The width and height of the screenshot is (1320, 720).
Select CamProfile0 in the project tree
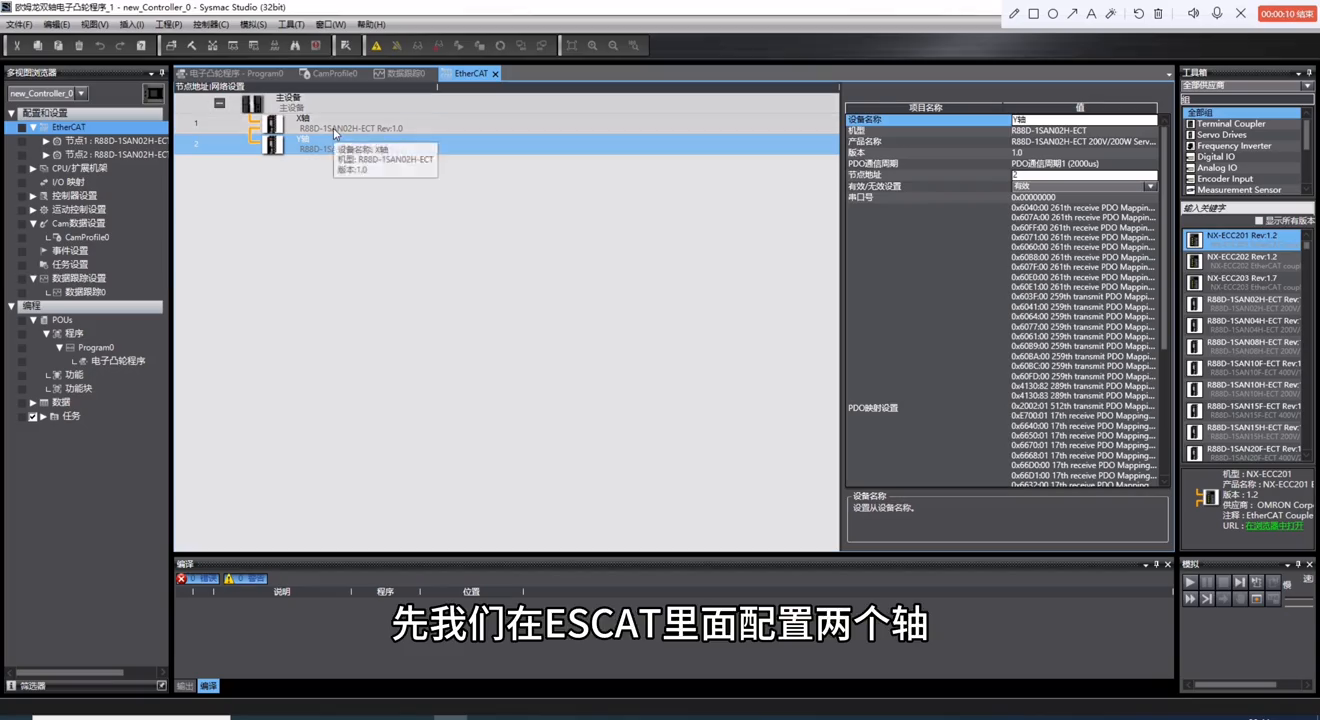pos(87,238)
